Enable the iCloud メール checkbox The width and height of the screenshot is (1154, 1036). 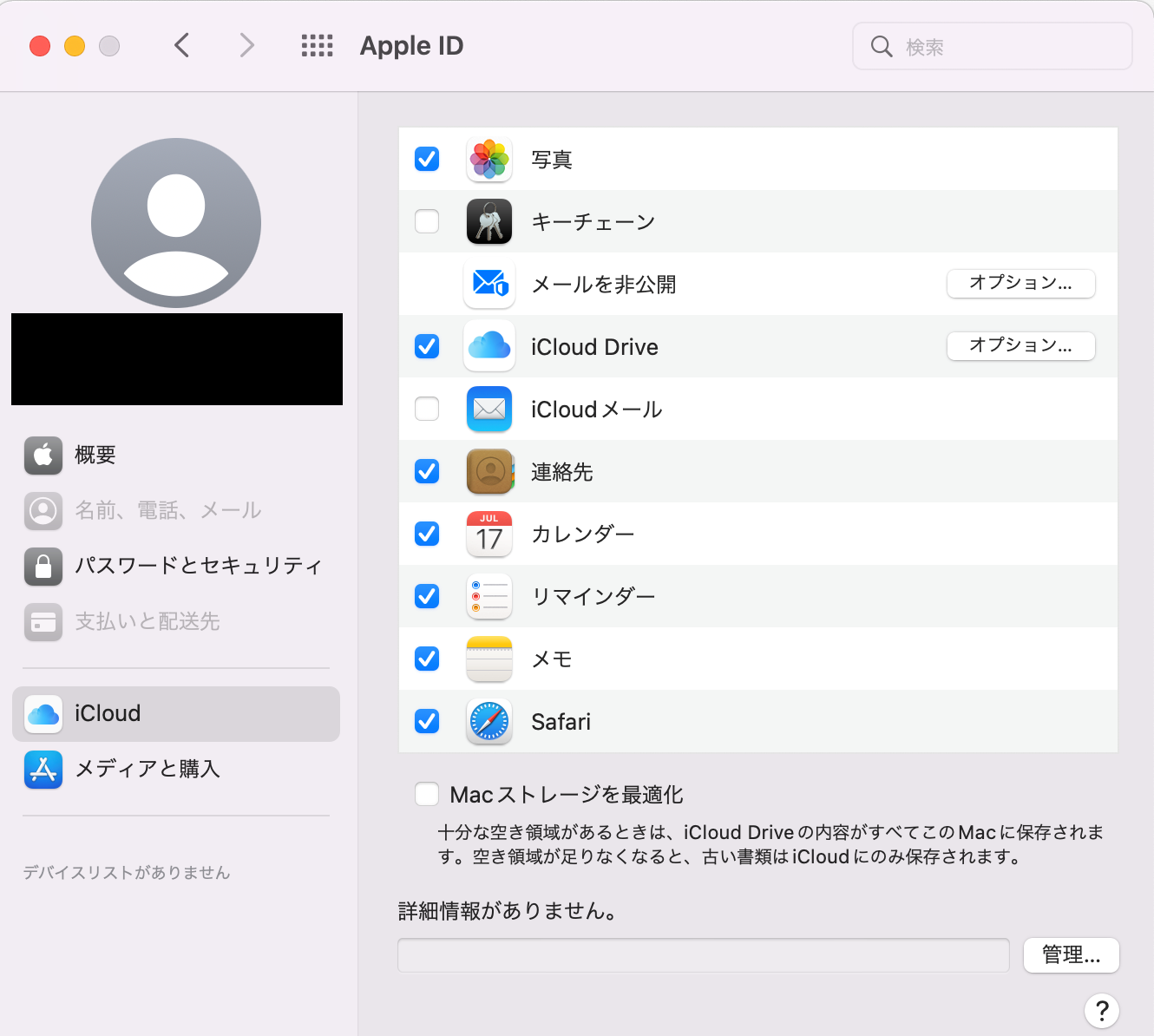pos(427,409)
